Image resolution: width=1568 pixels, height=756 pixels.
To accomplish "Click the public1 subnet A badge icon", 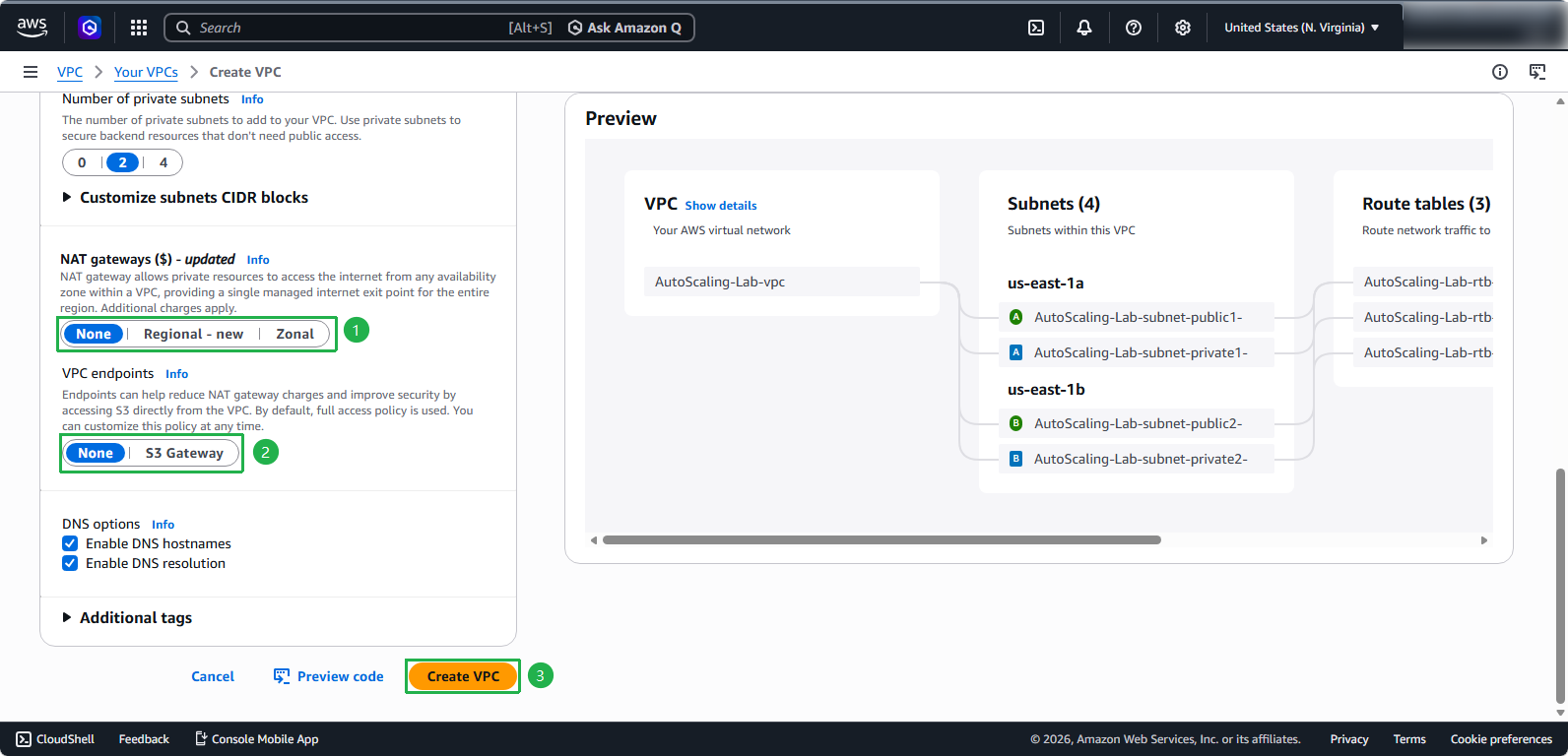I will tap(1015, 317).
